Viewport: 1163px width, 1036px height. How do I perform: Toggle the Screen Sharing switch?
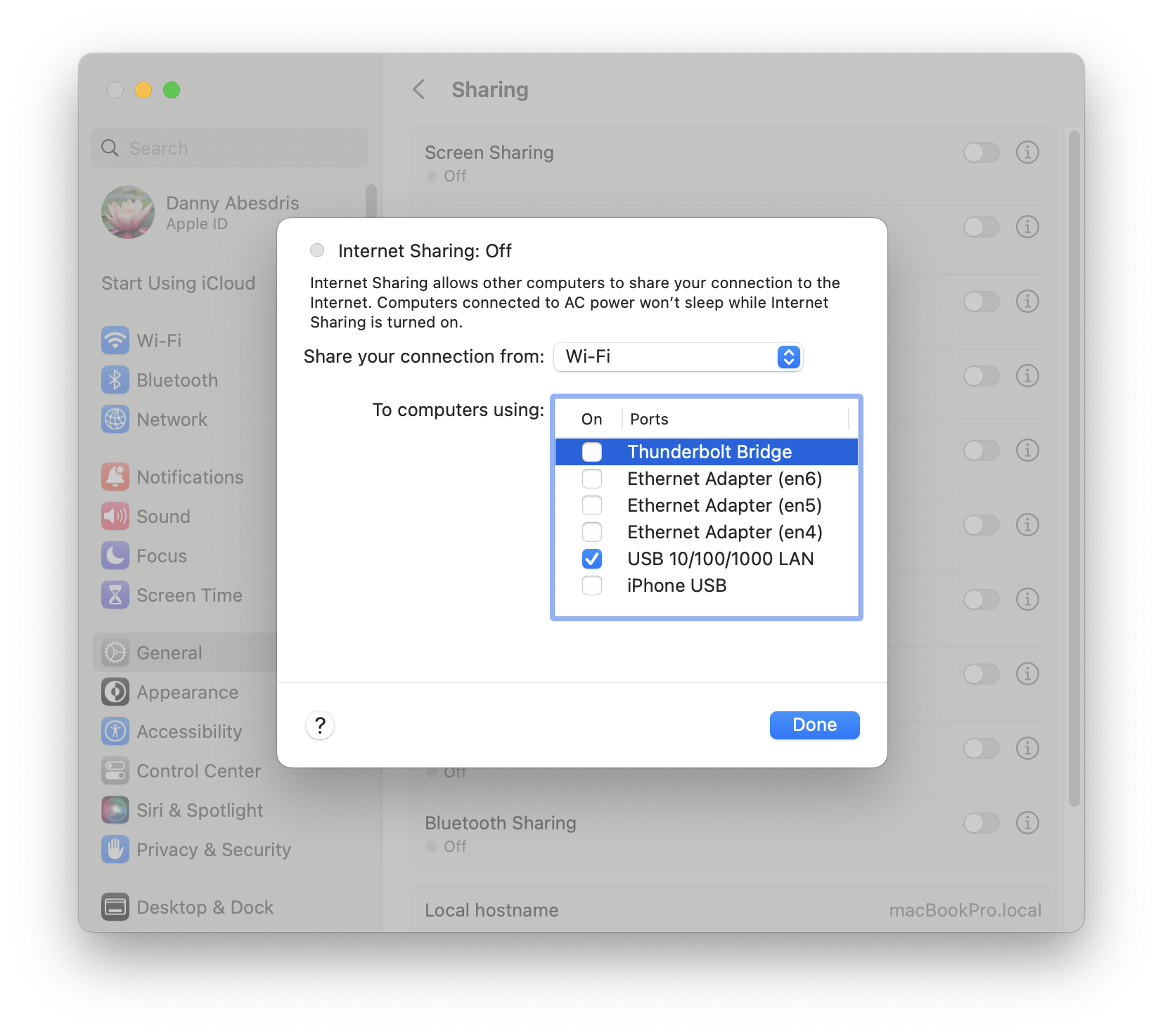982,153
